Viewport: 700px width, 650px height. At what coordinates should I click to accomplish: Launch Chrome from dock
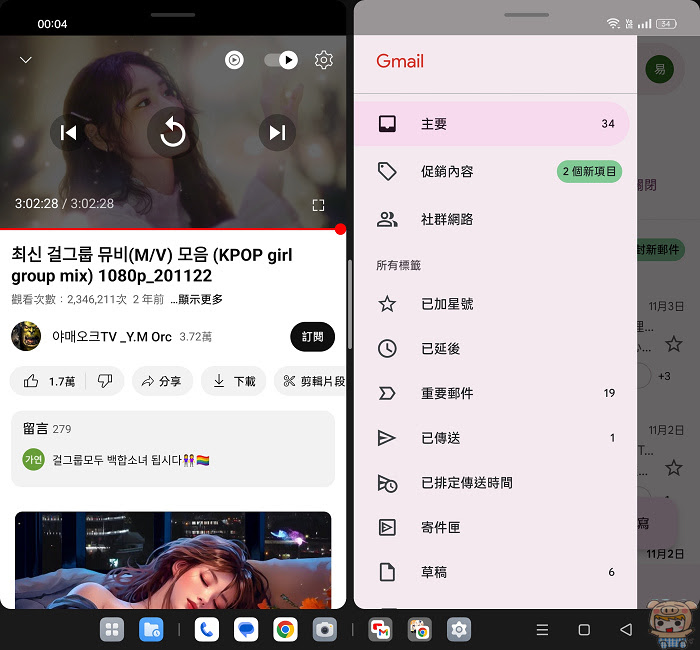point(285,629)
